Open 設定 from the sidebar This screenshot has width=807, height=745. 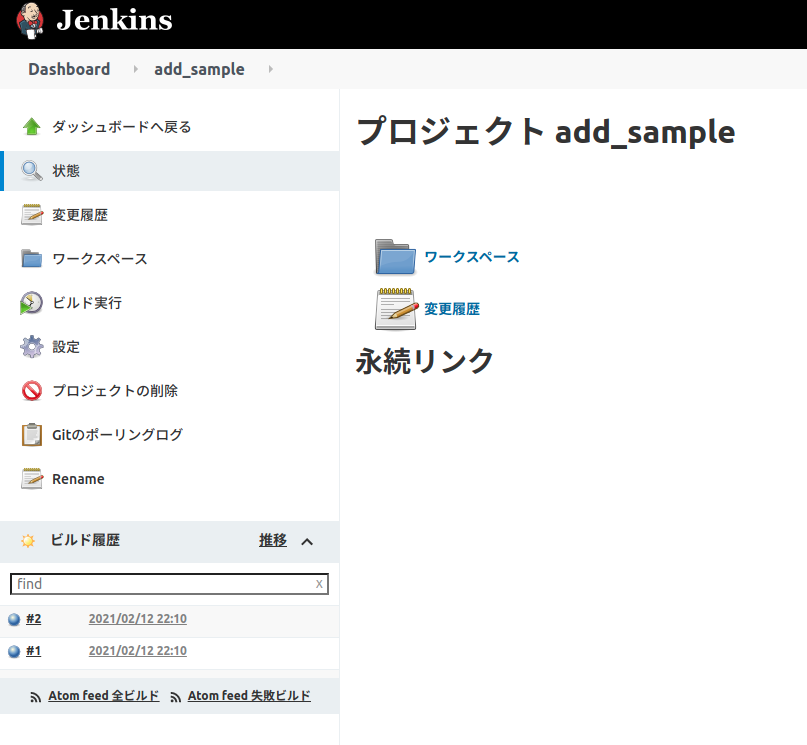pyautogui.click(x=66, y=347)
